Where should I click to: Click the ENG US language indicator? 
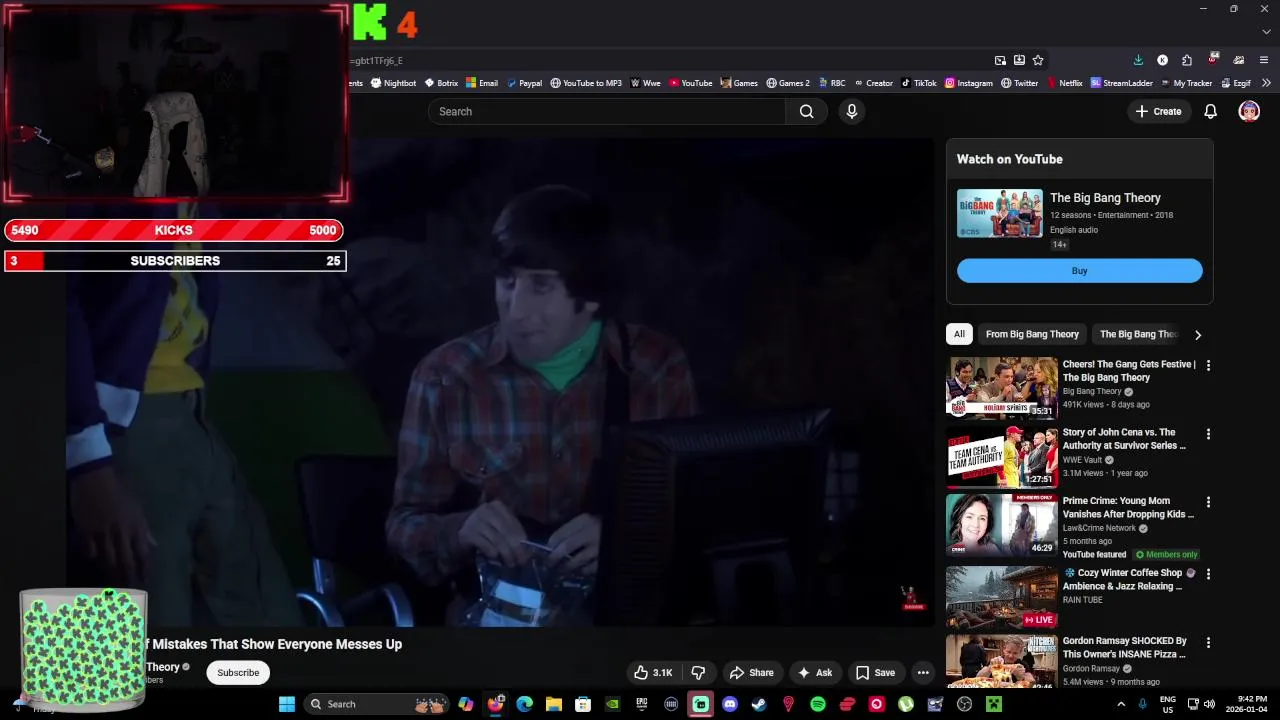click(1167, 704)
